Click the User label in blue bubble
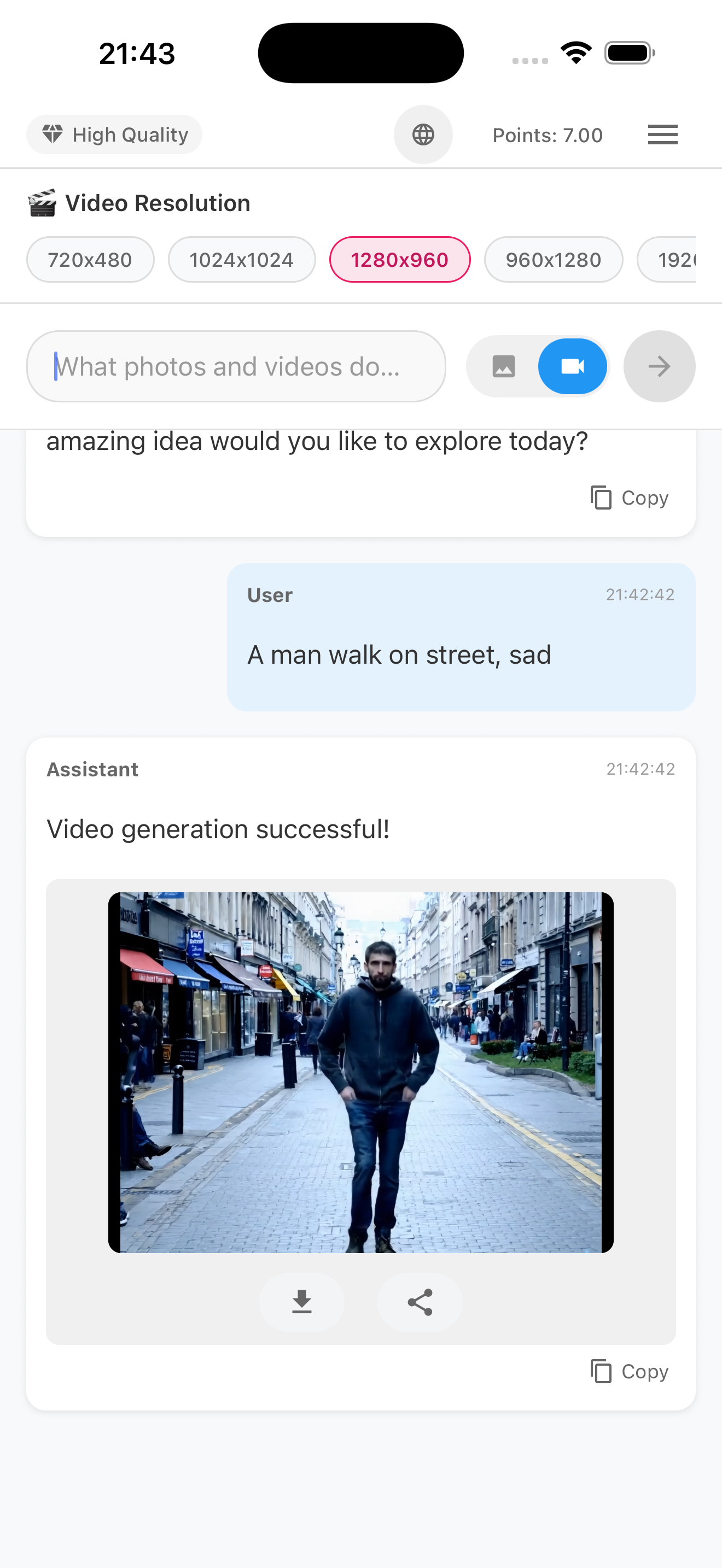This screenshot has height=1568, width=722. tap(270, 595)
